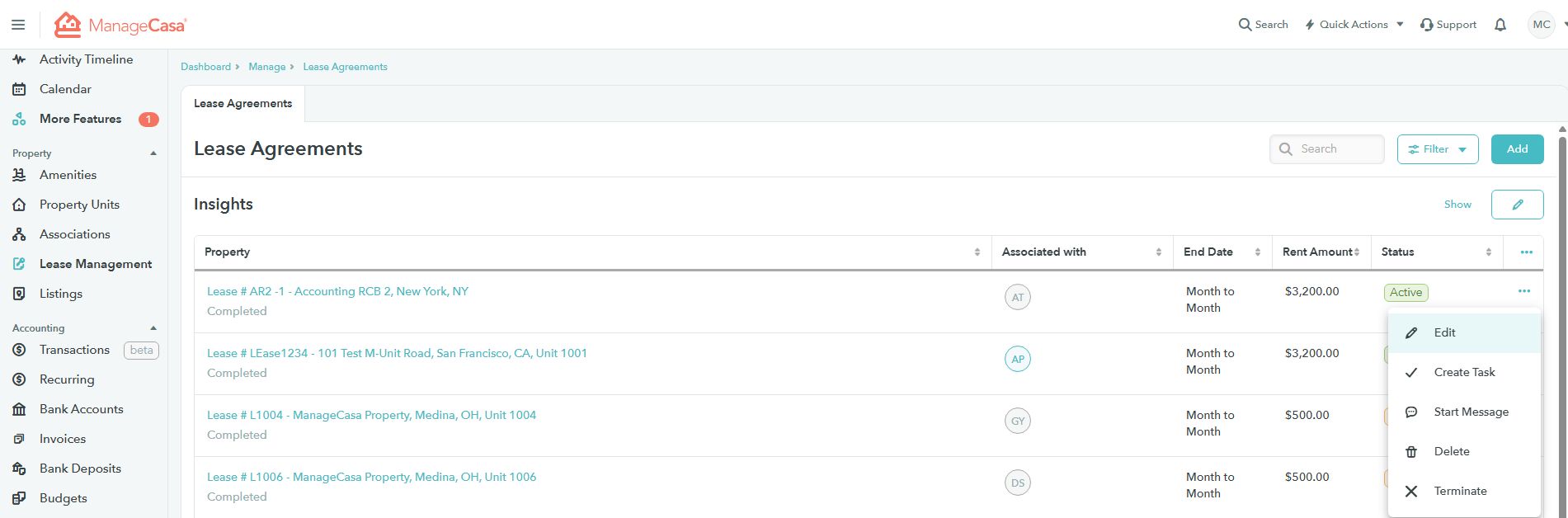Click the Add button
This screenshot has height=518, width=1568.
pyautogui.click(x=1517, y=149)
